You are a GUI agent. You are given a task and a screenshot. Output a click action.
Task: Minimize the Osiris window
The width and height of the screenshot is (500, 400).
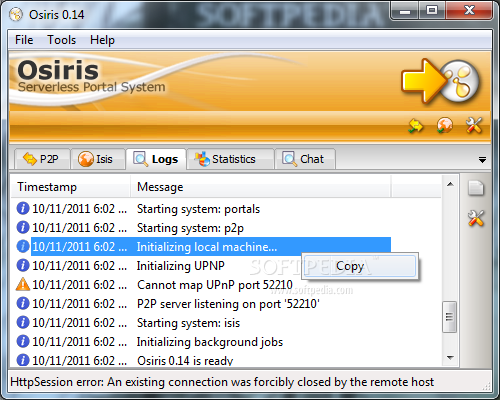pyautogui.click(x=405, y=11)
